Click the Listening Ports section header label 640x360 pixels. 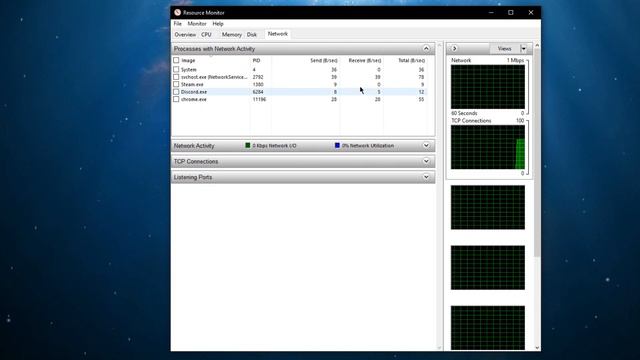pos(193,177)
